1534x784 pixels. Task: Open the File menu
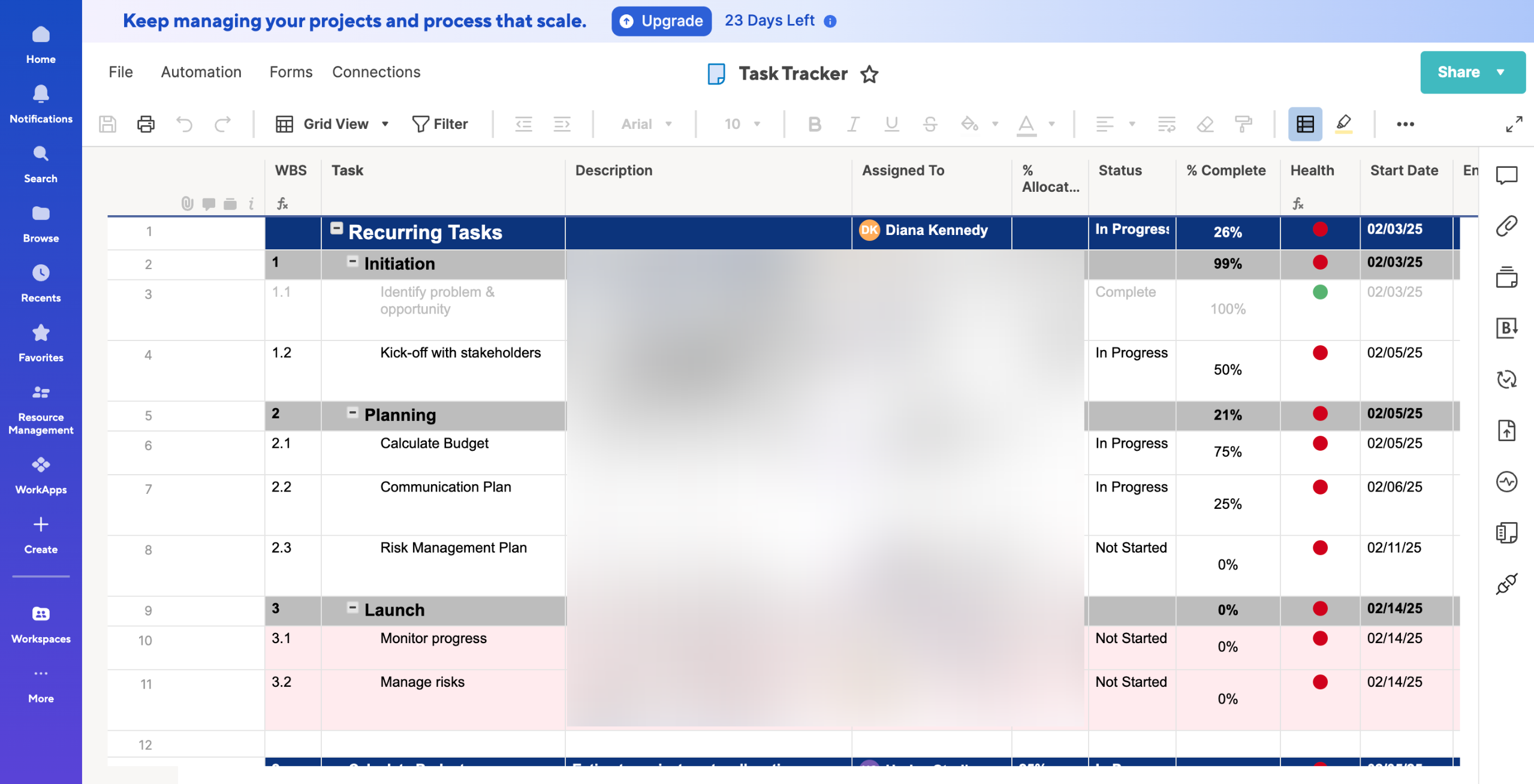120,72
